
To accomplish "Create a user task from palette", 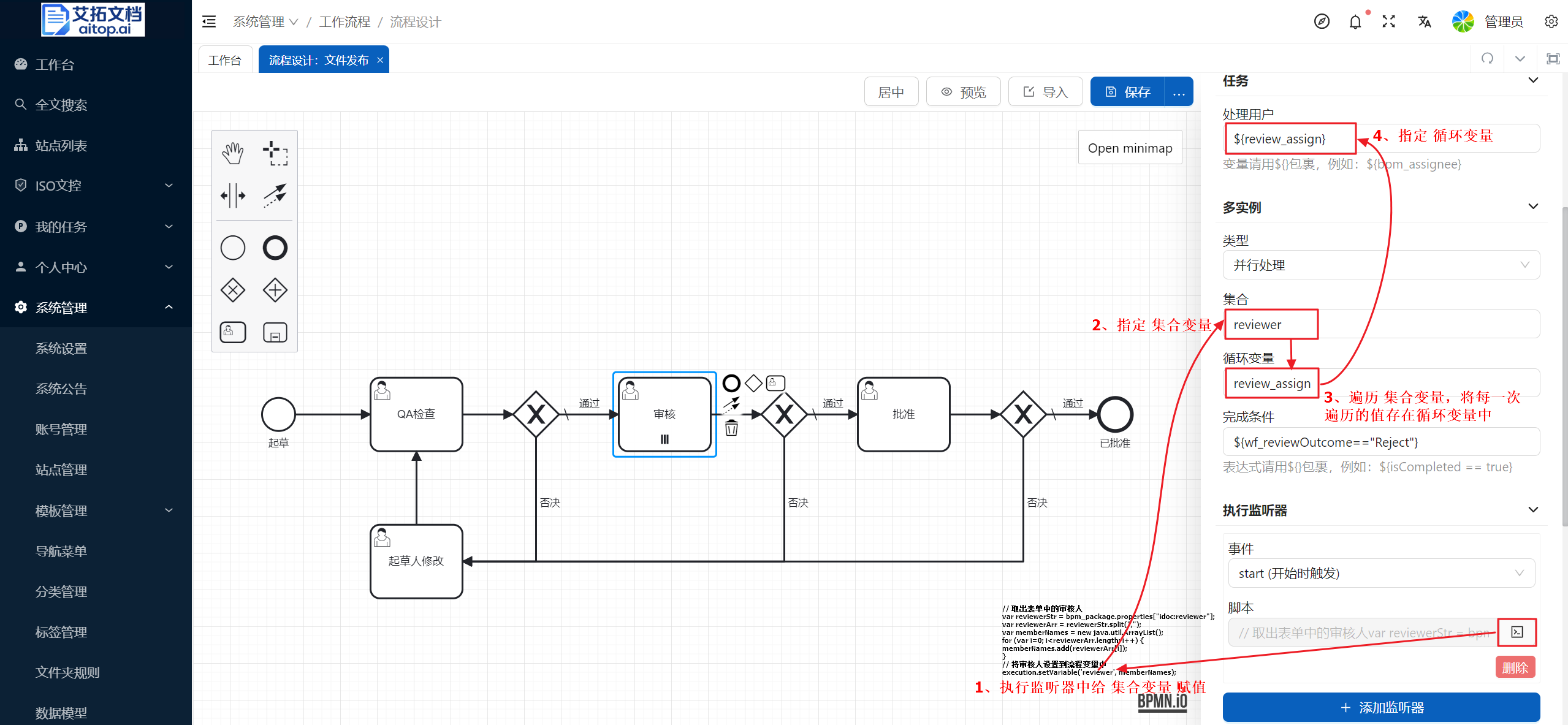I will tap(232, 332).
